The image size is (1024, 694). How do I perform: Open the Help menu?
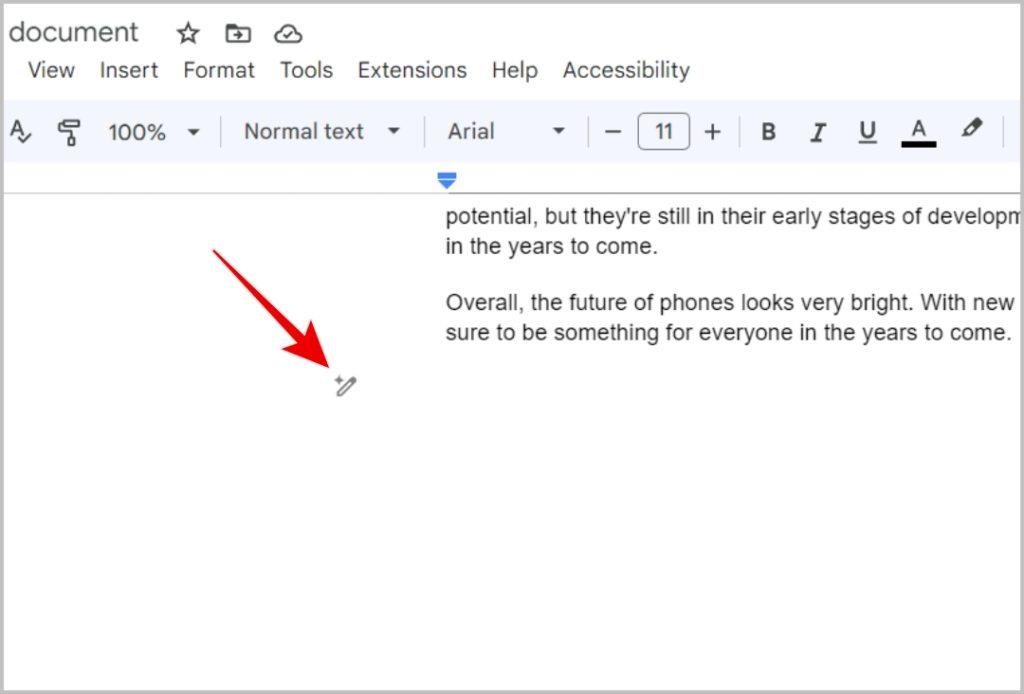point(515,70)
